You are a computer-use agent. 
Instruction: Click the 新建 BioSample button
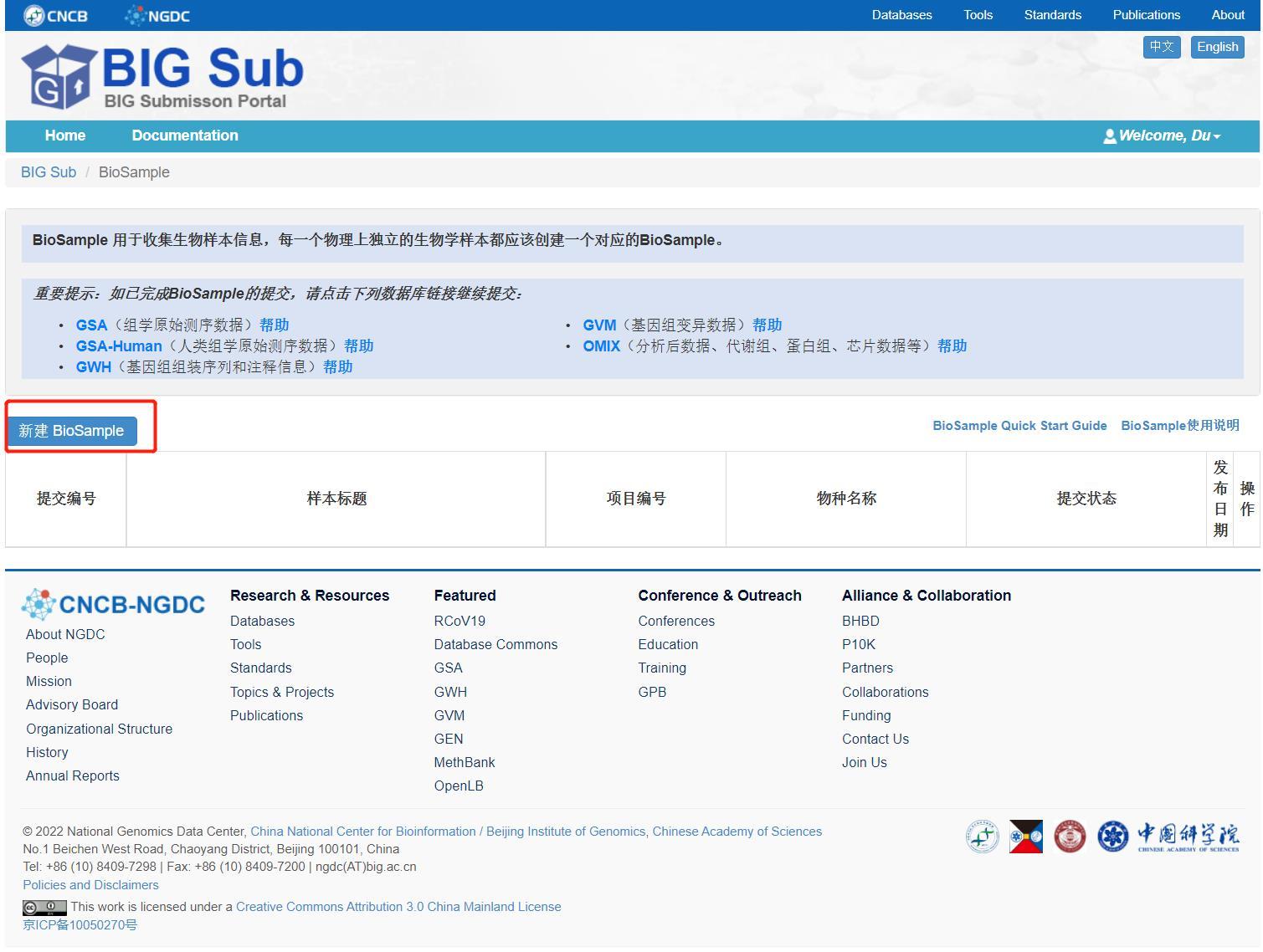pyautogui.click(x=71, y=431)
